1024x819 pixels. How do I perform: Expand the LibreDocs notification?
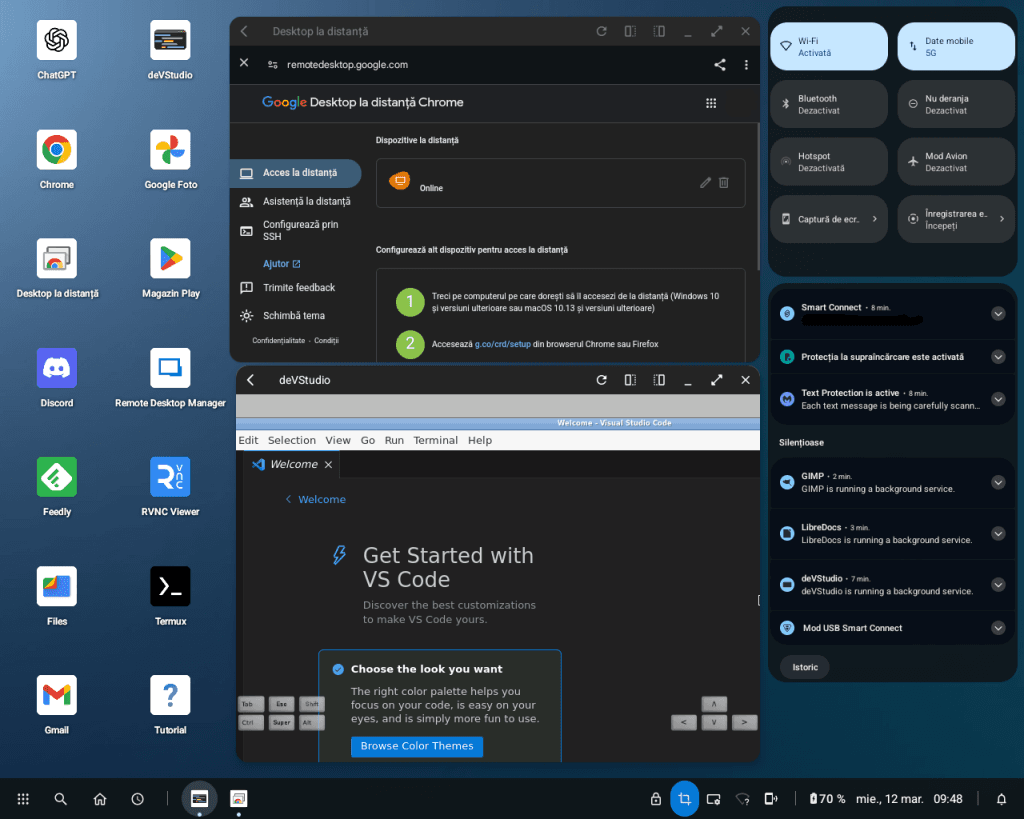(x=998, y=534)
